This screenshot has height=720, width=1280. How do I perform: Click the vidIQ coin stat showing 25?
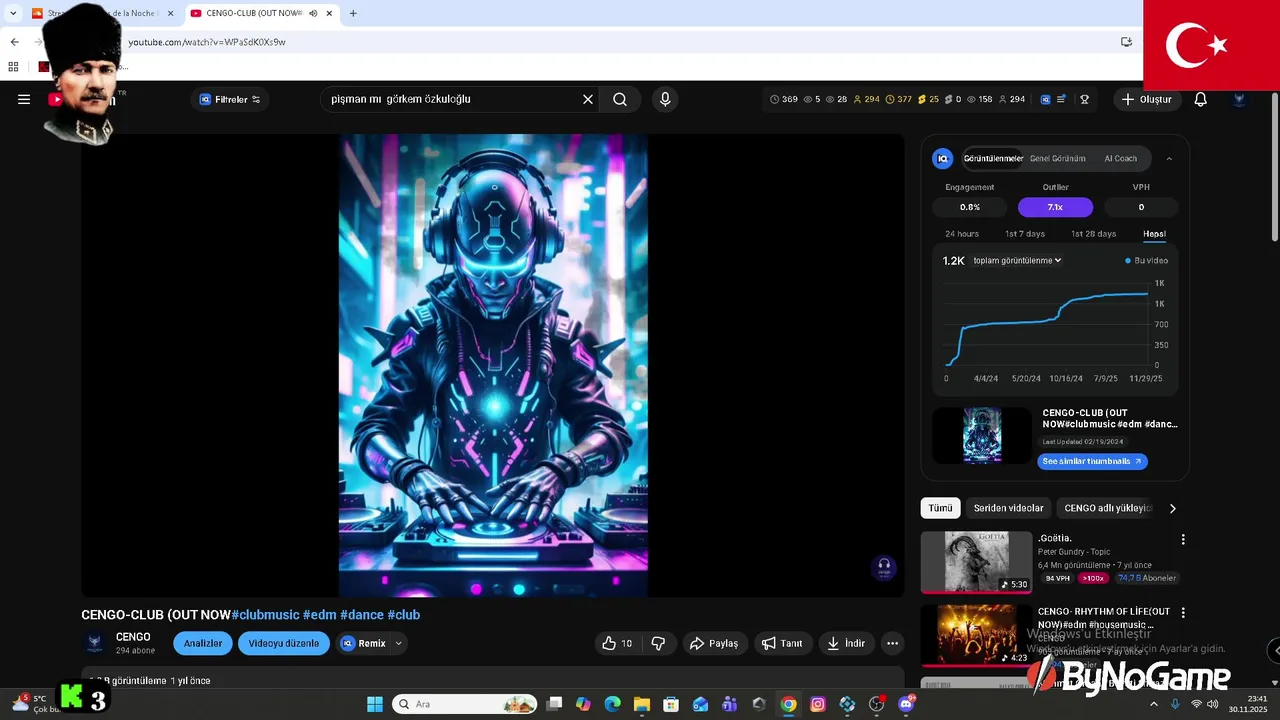pos(928,99)
